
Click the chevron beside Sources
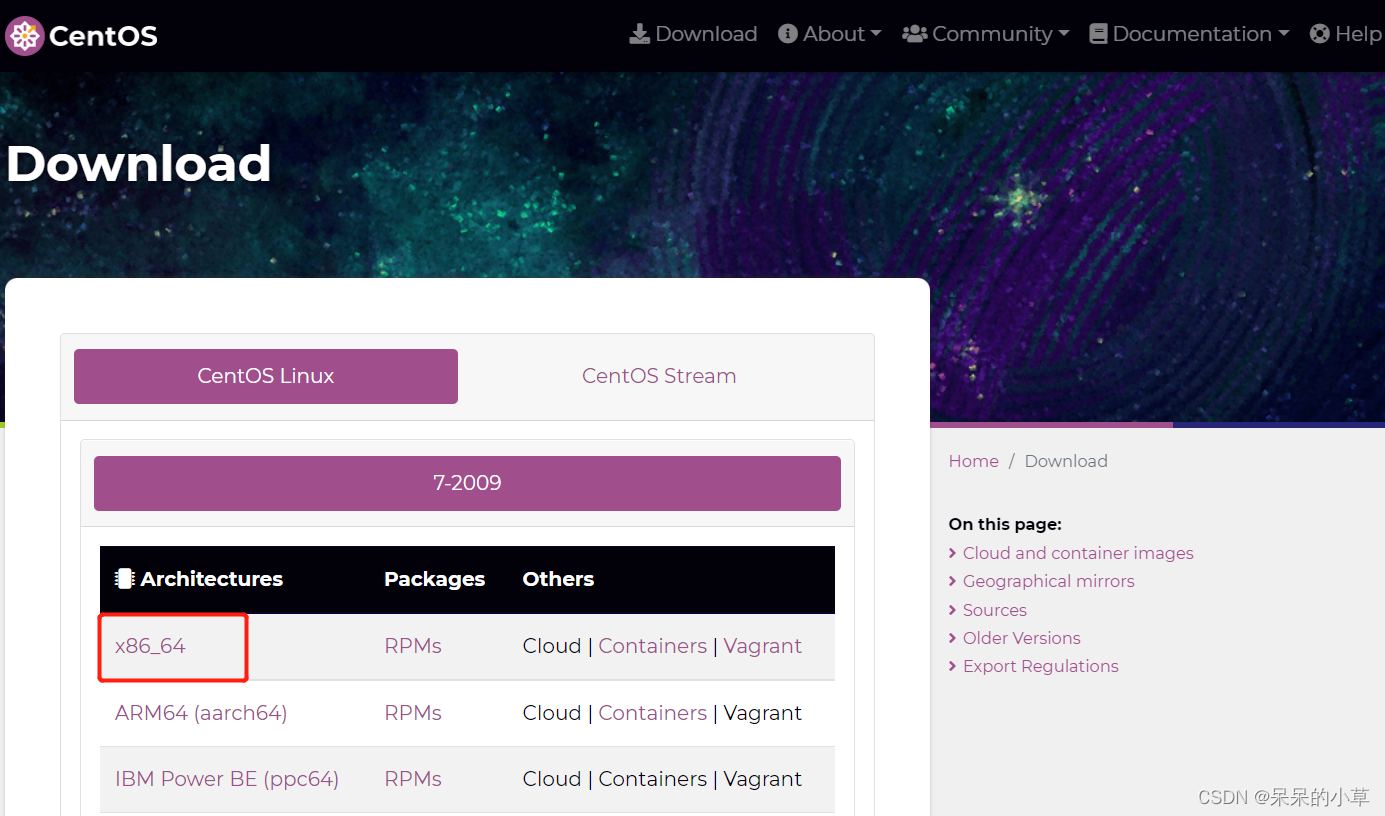953,610
